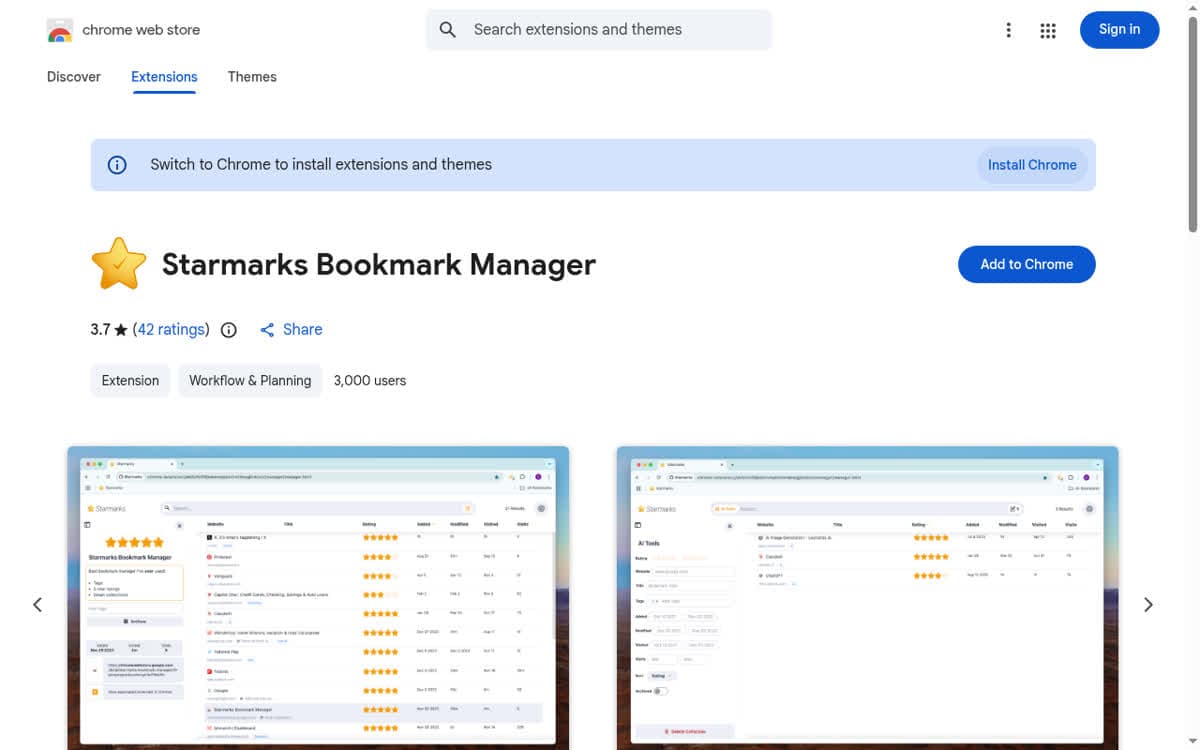This screenshot has width=1200, height=750.
Task: Go to previous screenshot with left arrow
Action: 38,605
